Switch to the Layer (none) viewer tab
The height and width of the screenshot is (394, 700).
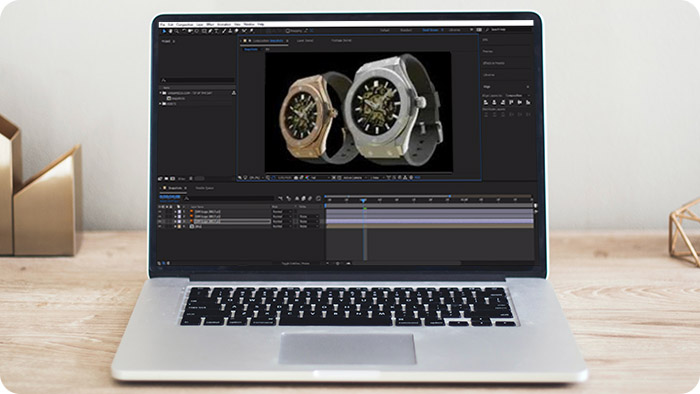(305, 40)
